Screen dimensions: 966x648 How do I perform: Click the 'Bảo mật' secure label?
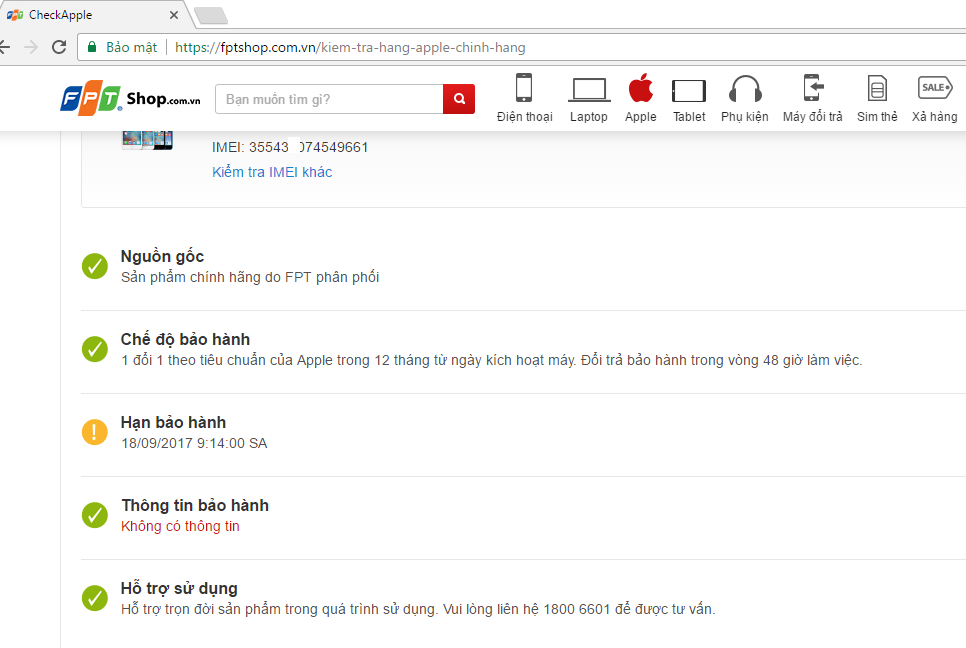[x=131, y=47]
